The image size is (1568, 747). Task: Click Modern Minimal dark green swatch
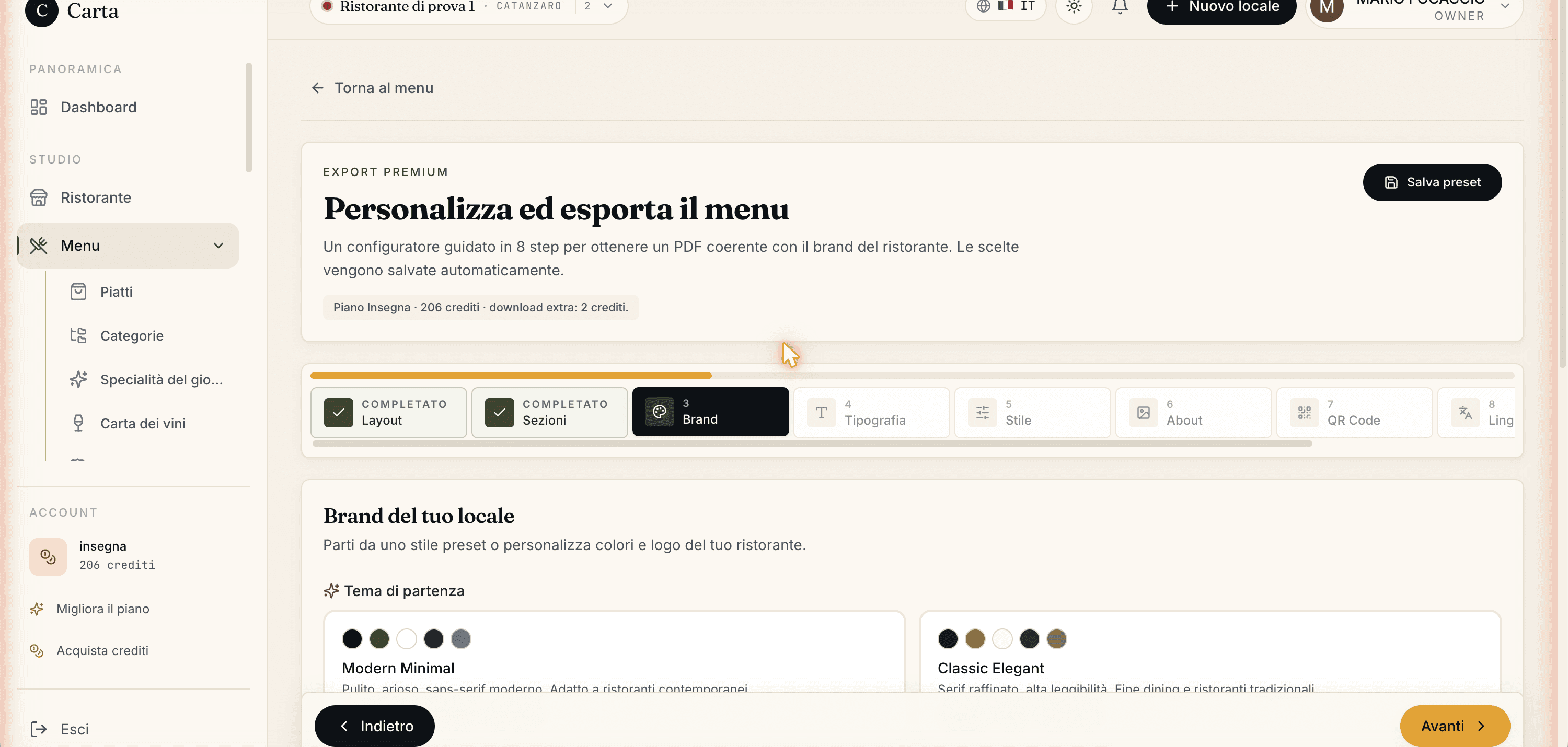click(x=379, y=639)
